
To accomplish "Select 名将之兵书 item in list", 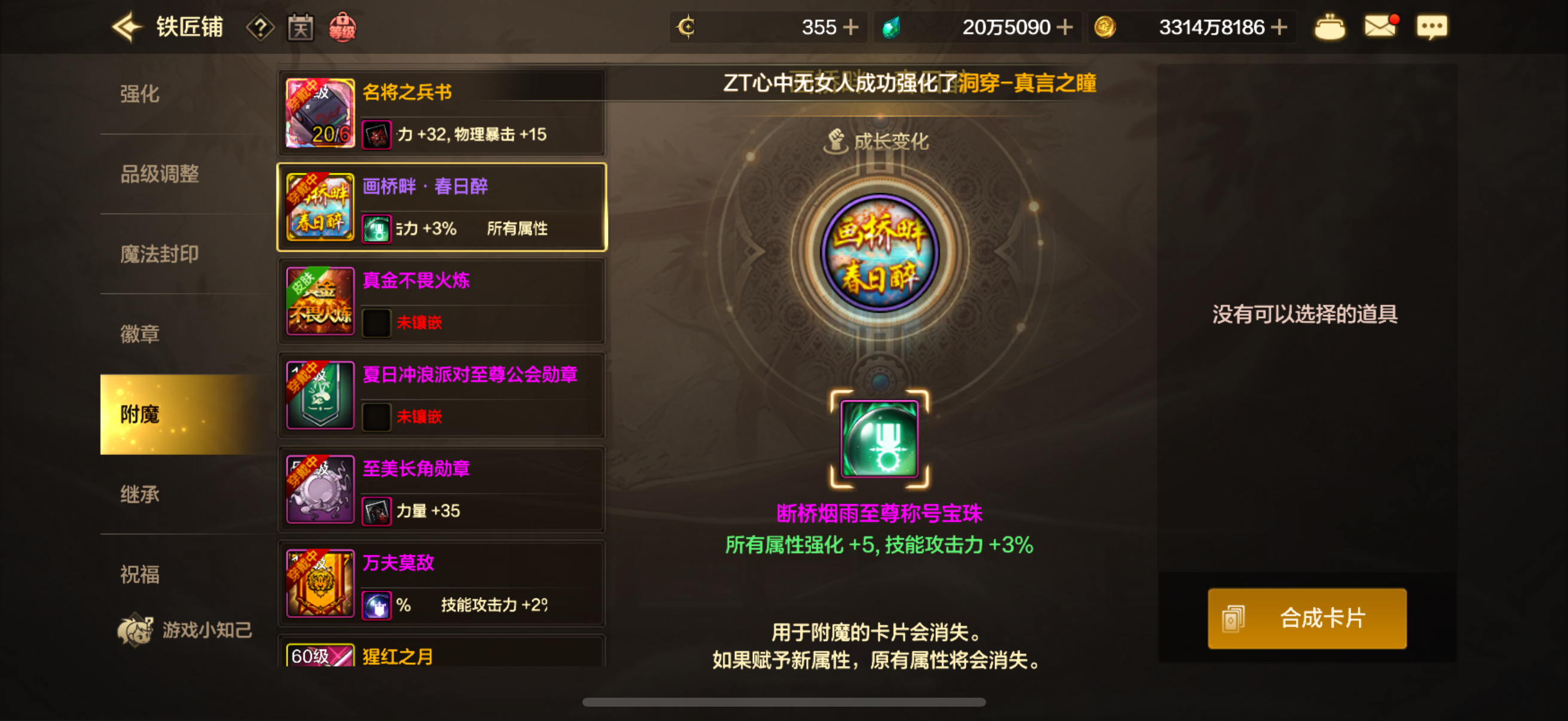I will pos(442,112).
